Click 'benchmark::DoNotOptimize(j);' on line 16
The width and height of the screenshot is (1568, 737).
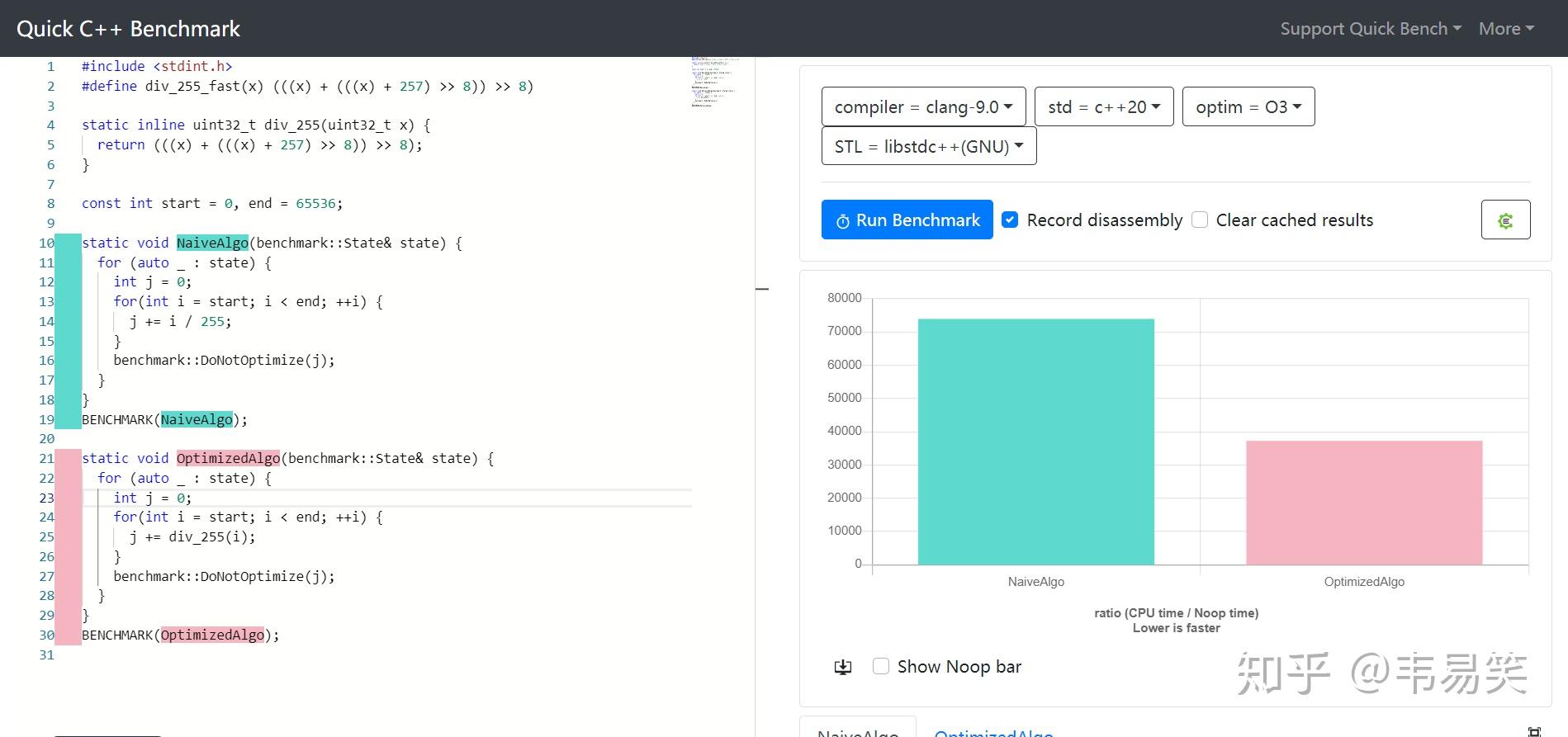[224, 360]
